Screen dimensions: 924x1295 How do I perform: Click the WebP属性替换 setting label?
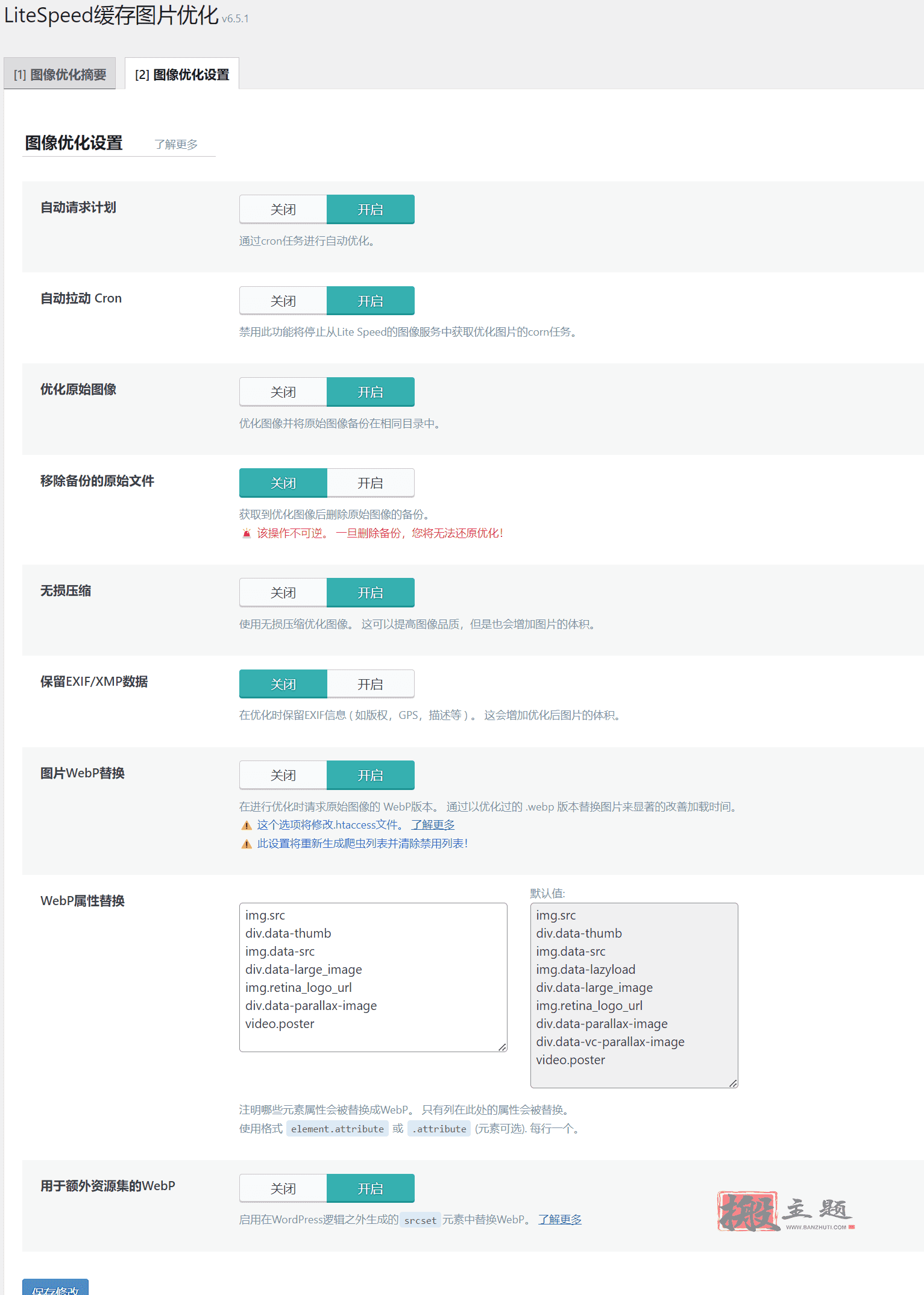tap(83, 901)
